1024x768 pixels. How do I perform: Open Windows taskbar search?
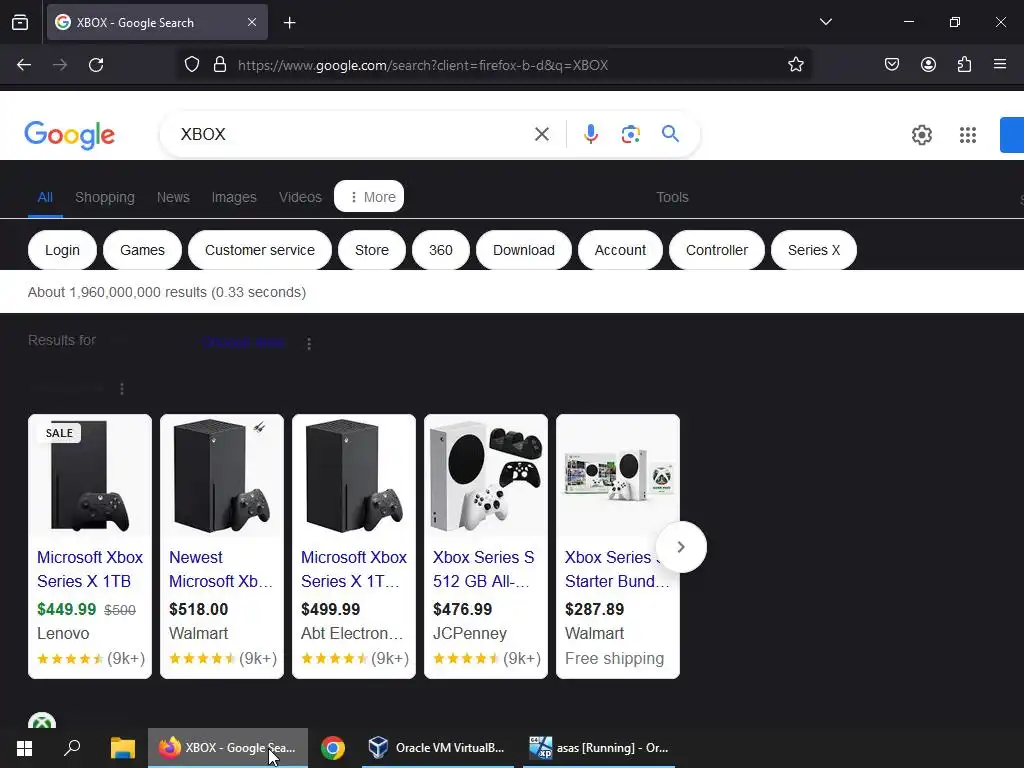(72, 748)
